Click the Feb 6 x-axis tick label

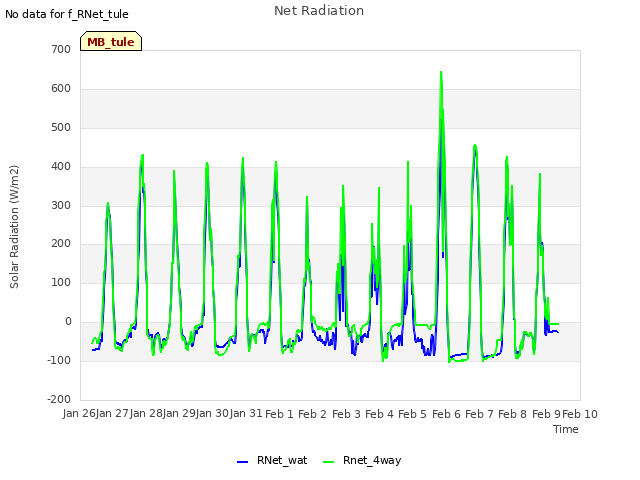tap(446, 414)
